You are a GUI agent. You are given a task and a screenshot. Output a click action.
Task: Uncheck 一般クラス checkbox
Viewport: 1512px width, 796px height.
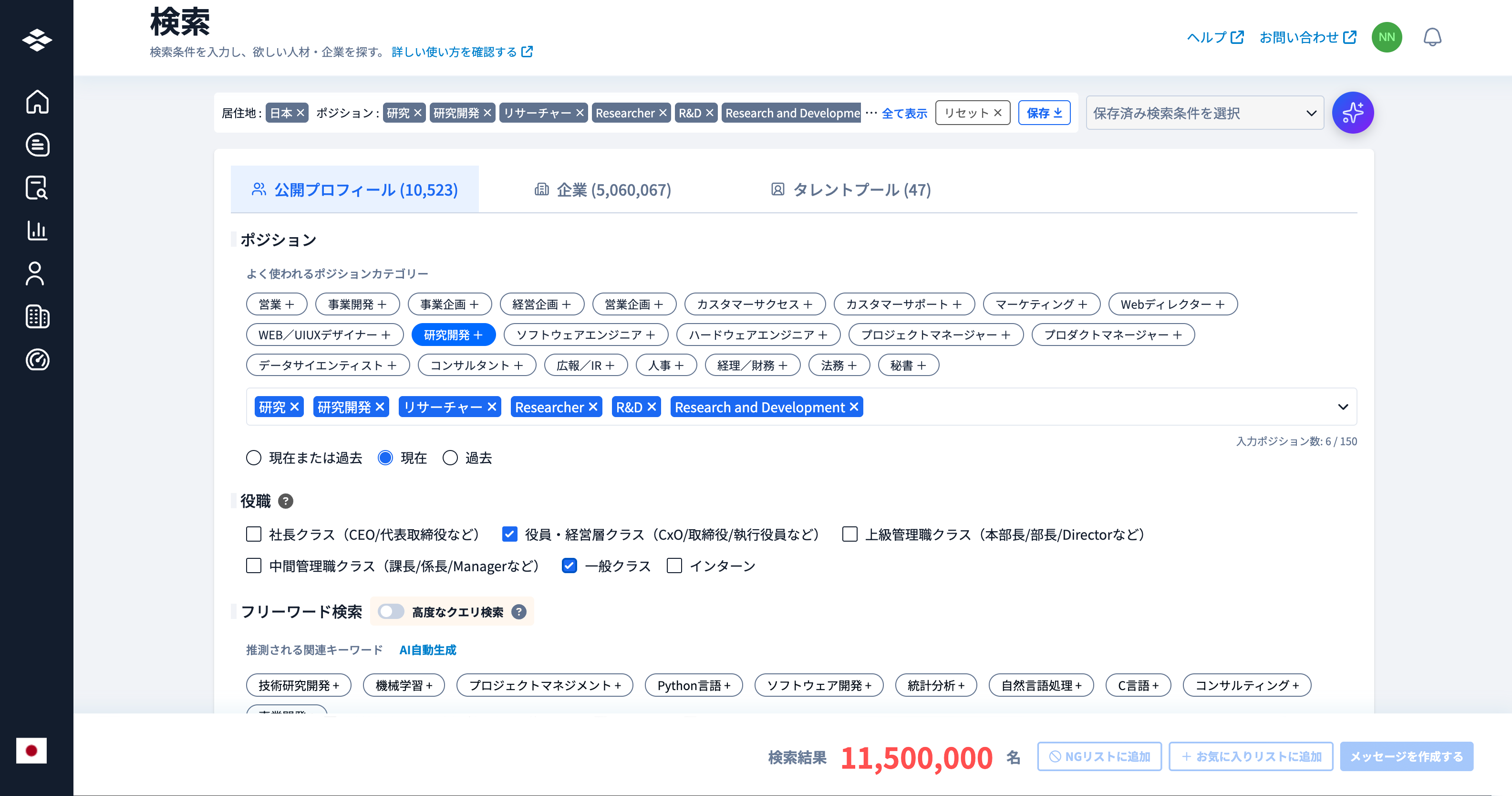570,566
